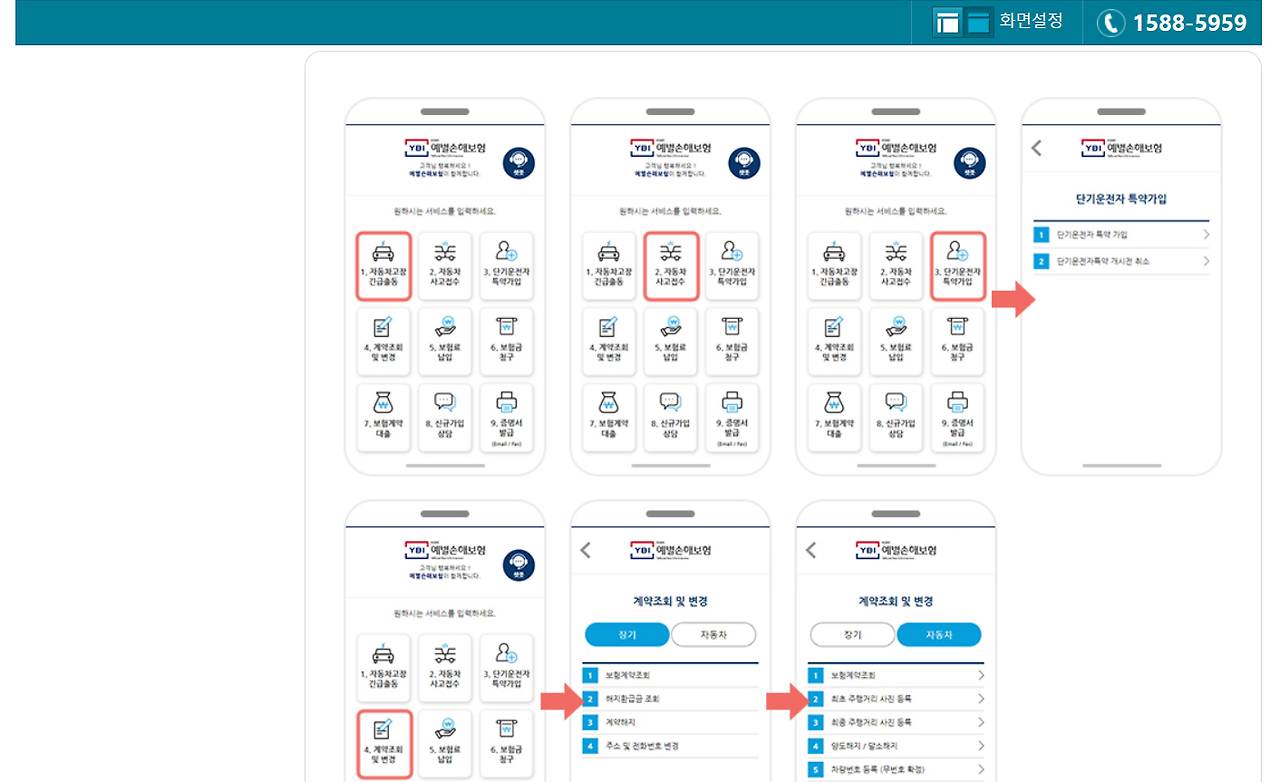
Task: Open the chatbot icon in the mockup highlighting 사고접수
Action: point(744,162)
